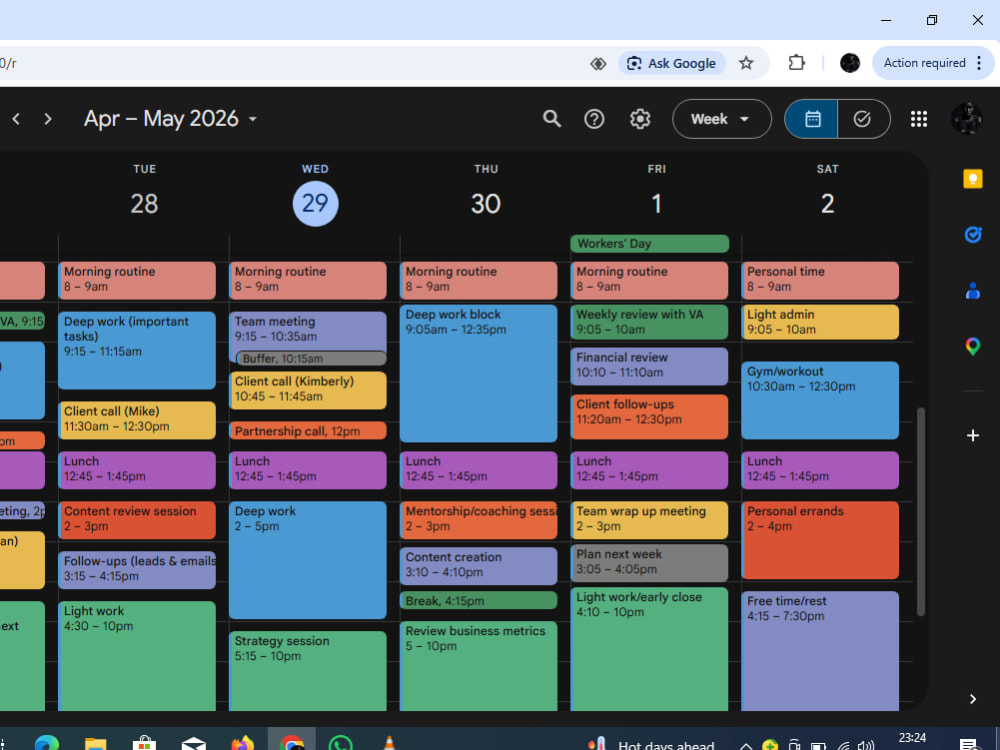Open Google Keep in side panel
The image size is (1000, 750).
pos(973,179)
